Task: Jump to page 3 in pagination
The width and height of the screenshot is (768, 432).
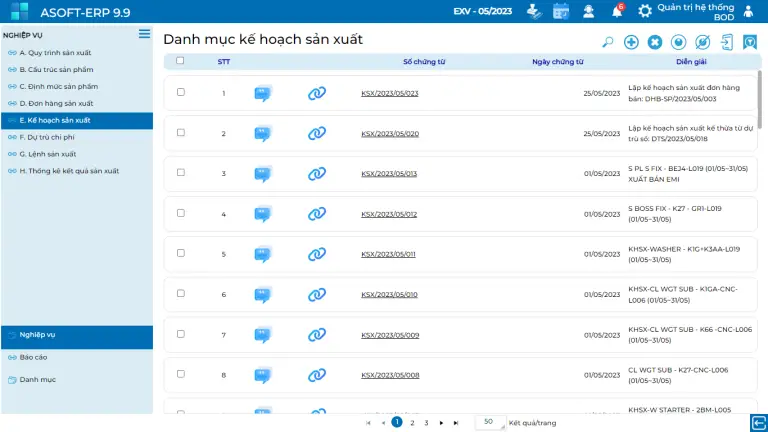Action: point(426,423)
